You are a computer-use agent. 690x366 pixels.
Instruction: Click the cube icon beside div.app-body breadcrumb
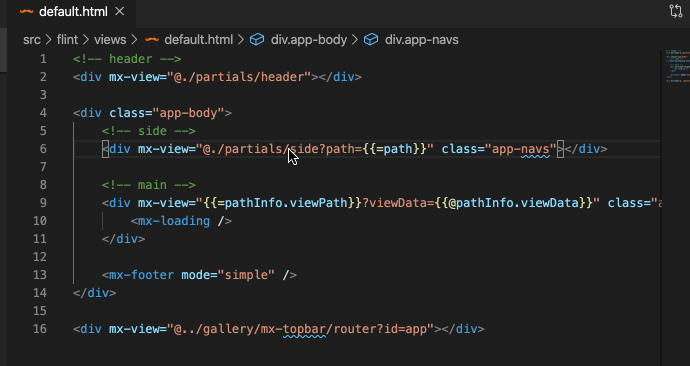tap(257, 40)
